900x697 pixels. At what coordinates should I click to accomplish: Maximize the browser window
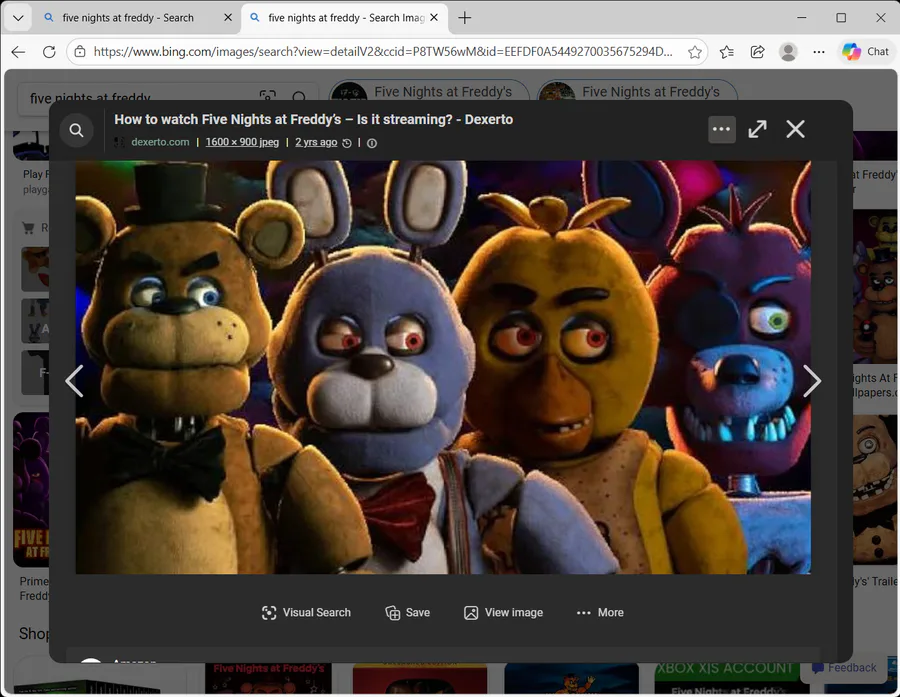(x=841, y=18)
